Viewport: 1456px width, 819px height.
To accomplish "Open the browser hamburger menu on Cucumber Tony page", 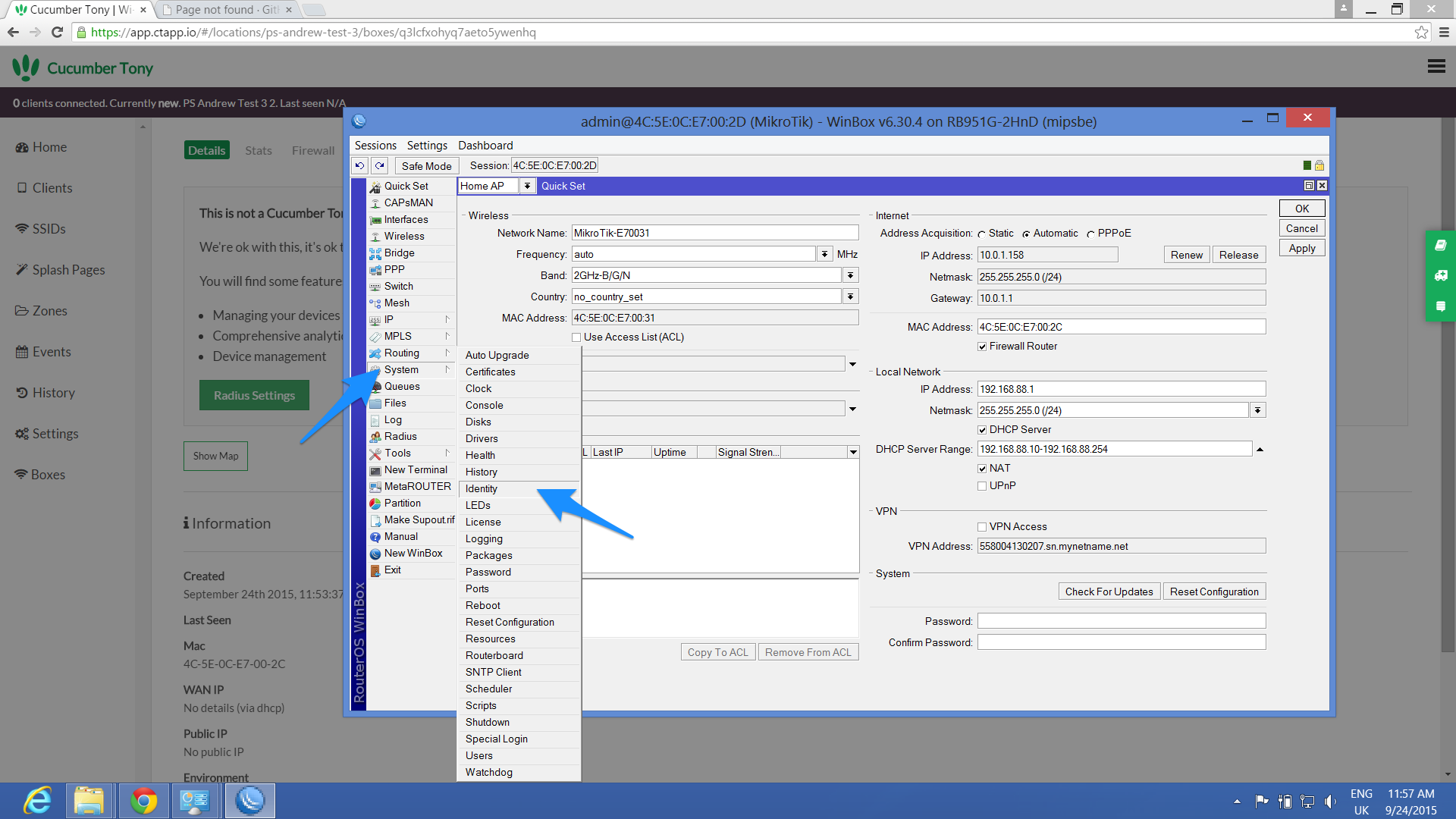I will [1436, 67].
